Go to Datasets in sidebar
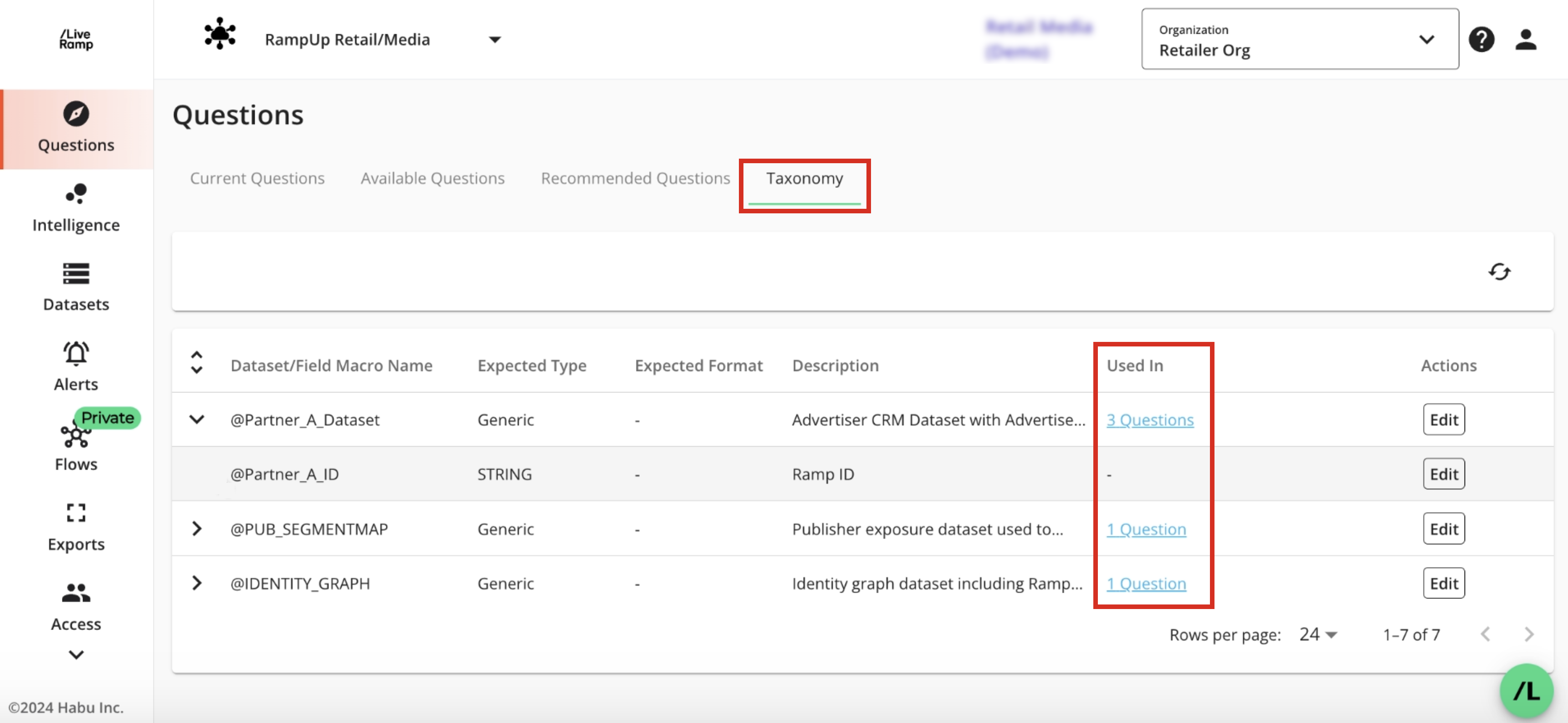 click(x=76, y=287)
